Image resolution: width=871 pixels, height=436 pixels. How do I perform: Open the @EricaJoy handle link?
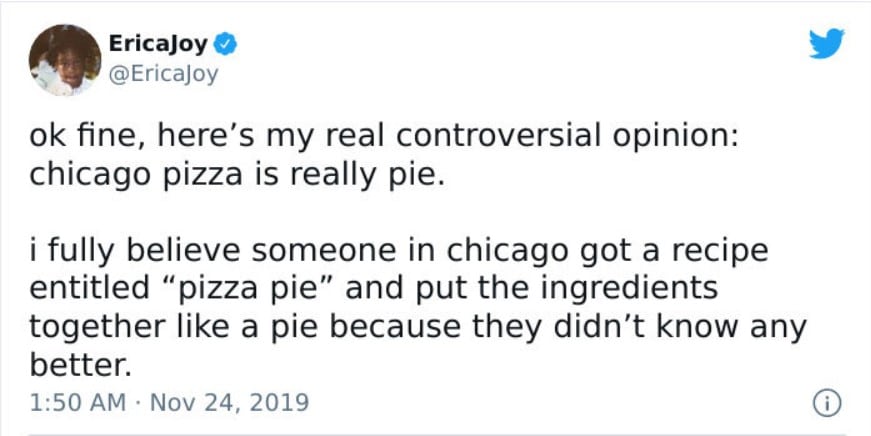coord(163,74)
